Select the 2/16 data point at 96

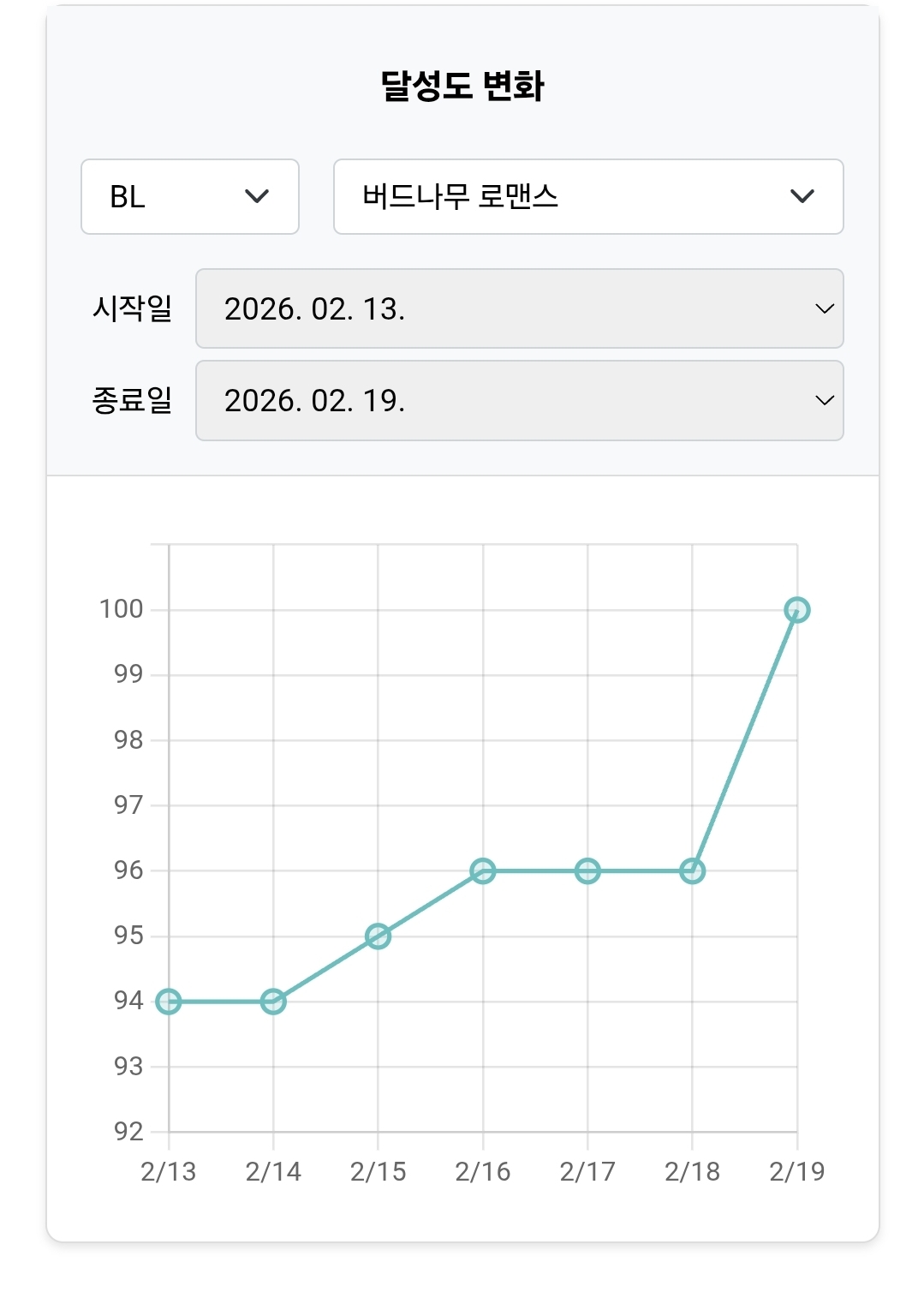483,870
